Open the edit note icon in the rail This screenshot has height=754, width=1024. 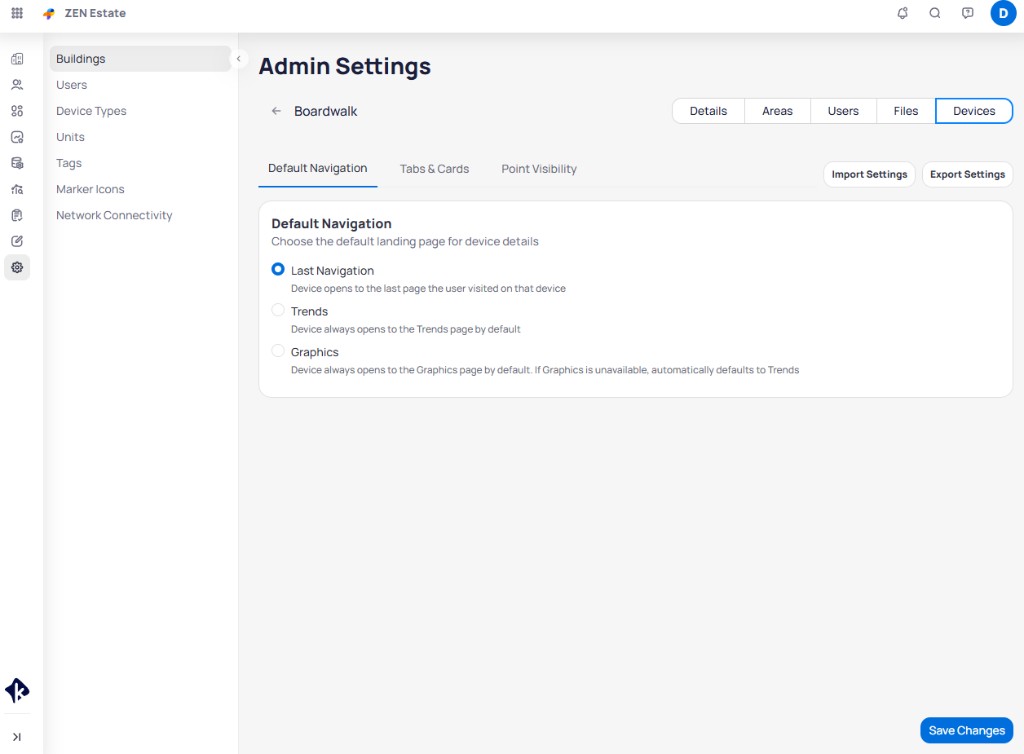(17, 242)
